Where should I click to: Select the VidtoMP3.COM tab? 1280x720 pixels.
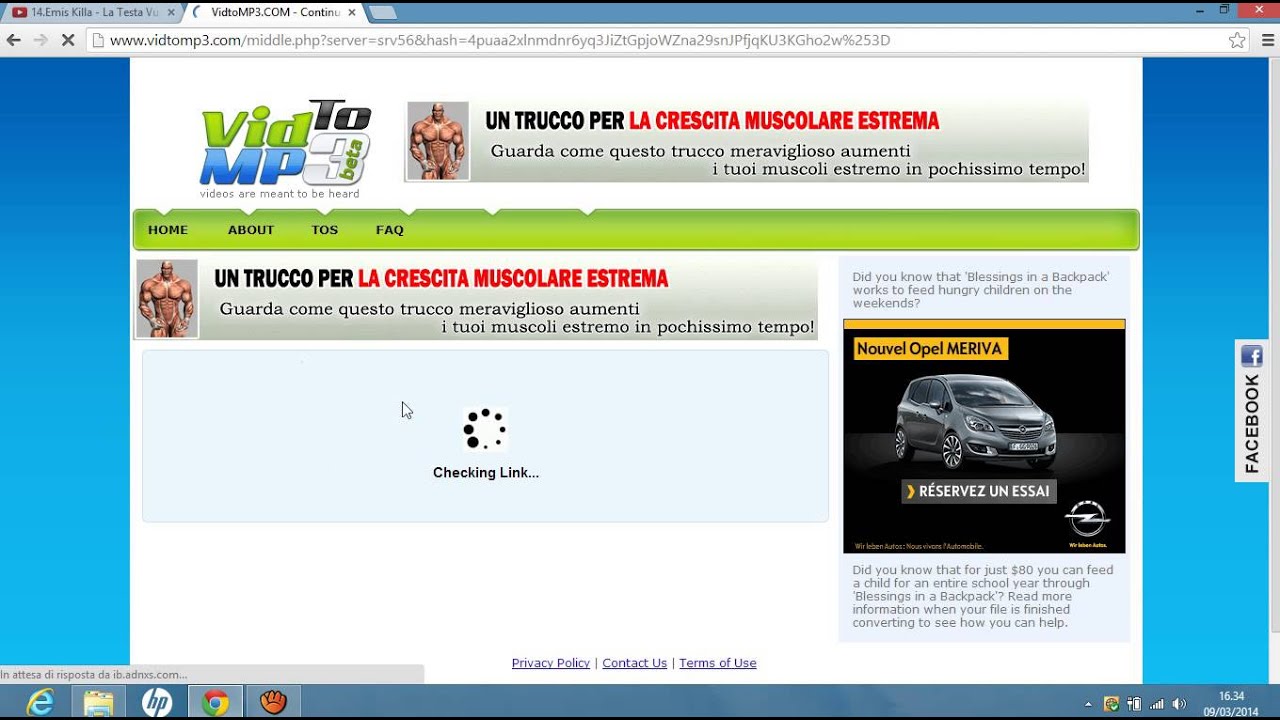pos(274,12)
